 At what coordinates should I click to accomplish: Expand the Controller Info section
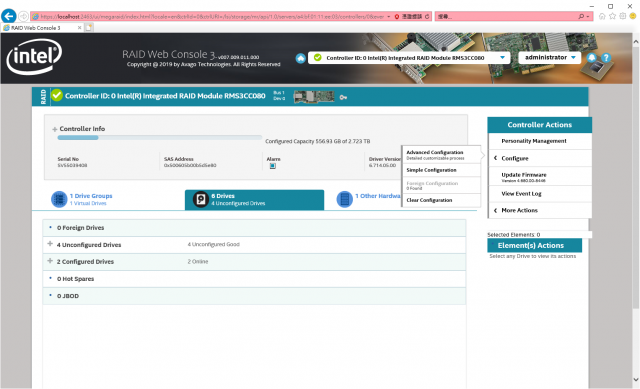[55, 129]
